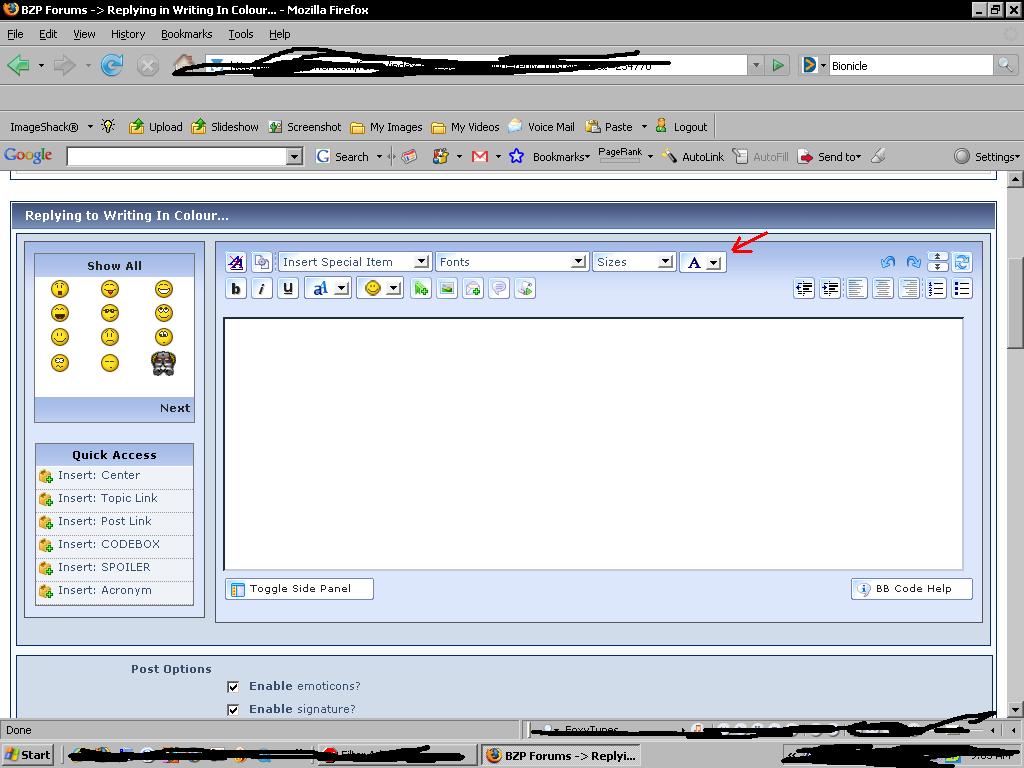Click the Firefox reload button
The image size is (1024, 768).
(x=112, y=65)
